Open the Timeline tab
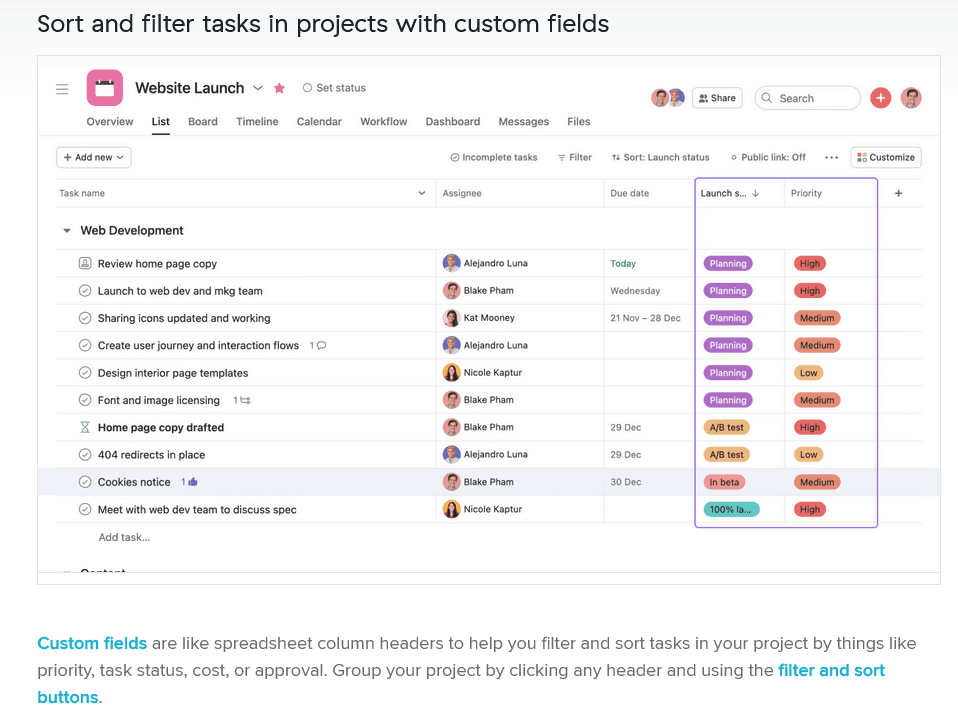958x720 pixels. (x=257, y=122)
